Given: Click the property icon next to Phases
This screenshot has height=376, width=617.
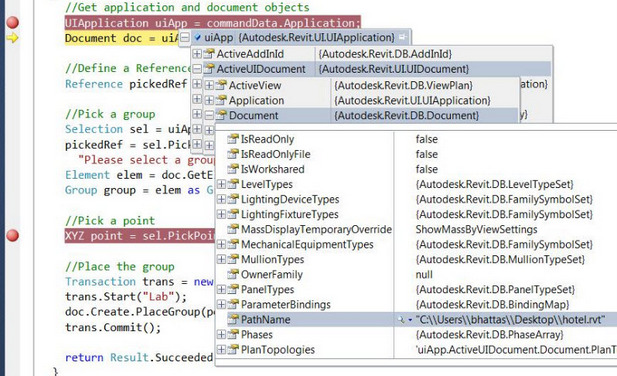Looking at the screenshot, I should [233, 334].
